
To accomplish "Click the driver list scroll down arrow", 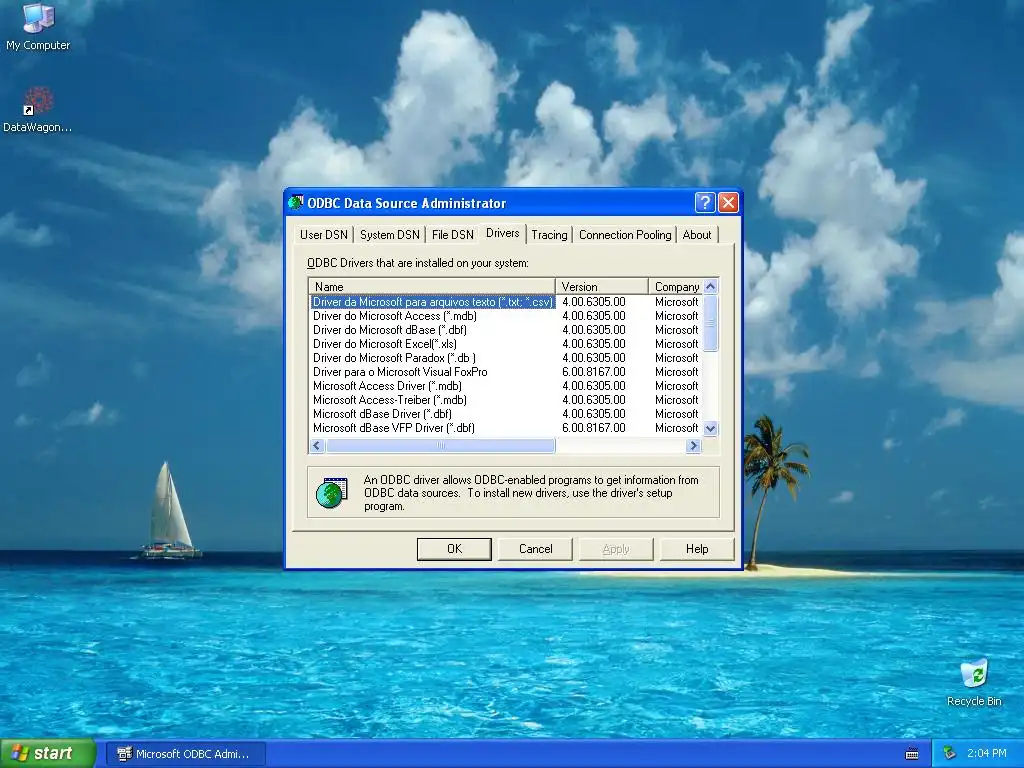I will tap(711, 428).
